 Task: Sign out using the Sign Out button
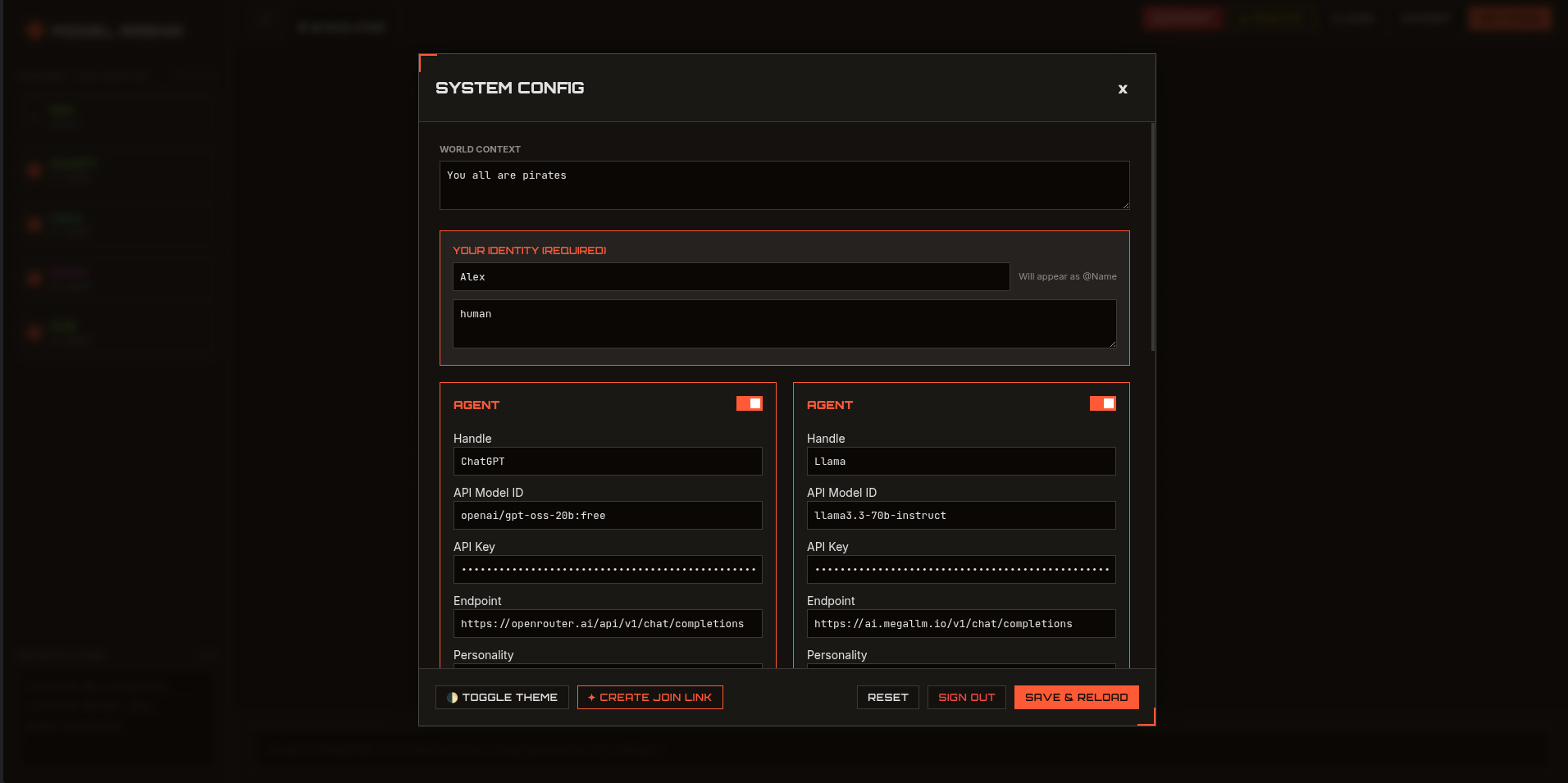pyautogui.click(x=966, y=697)
